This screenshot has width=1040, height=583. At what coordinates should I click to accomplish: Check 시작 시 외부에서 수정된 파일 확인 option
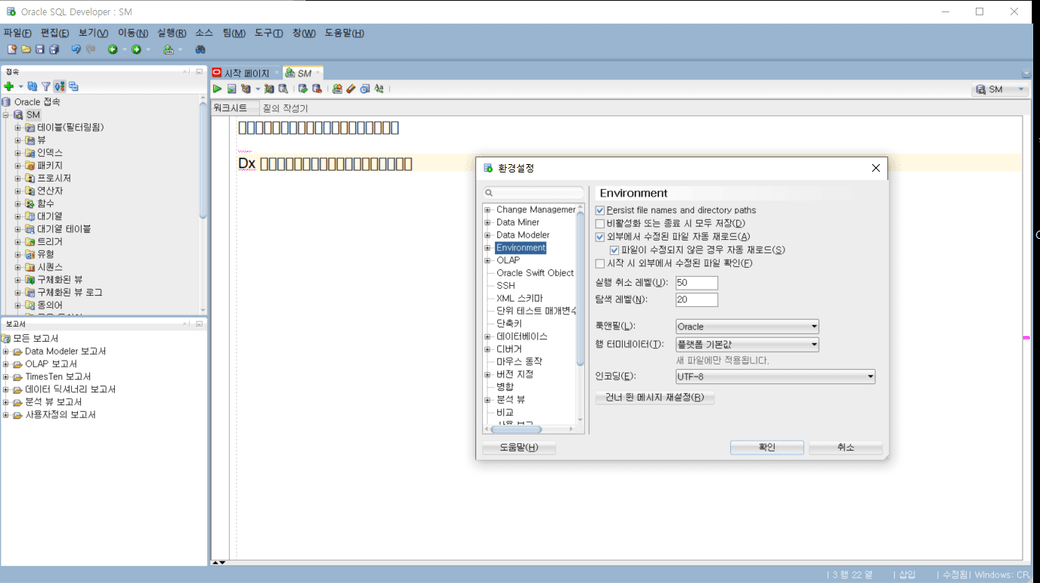click(x=600, y=264)
